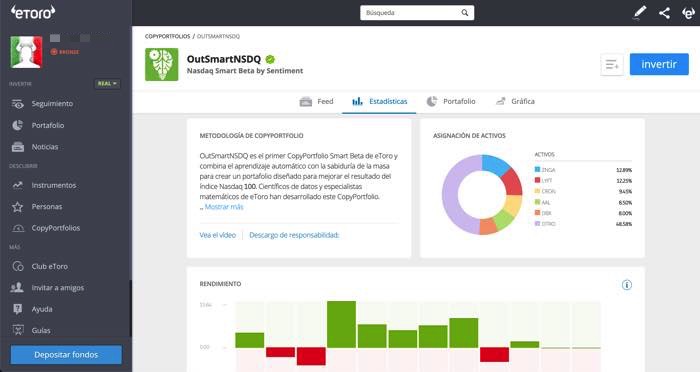Click the pencil write-post icon
This screenshot has height=372, width=700.
coord(640,13)
